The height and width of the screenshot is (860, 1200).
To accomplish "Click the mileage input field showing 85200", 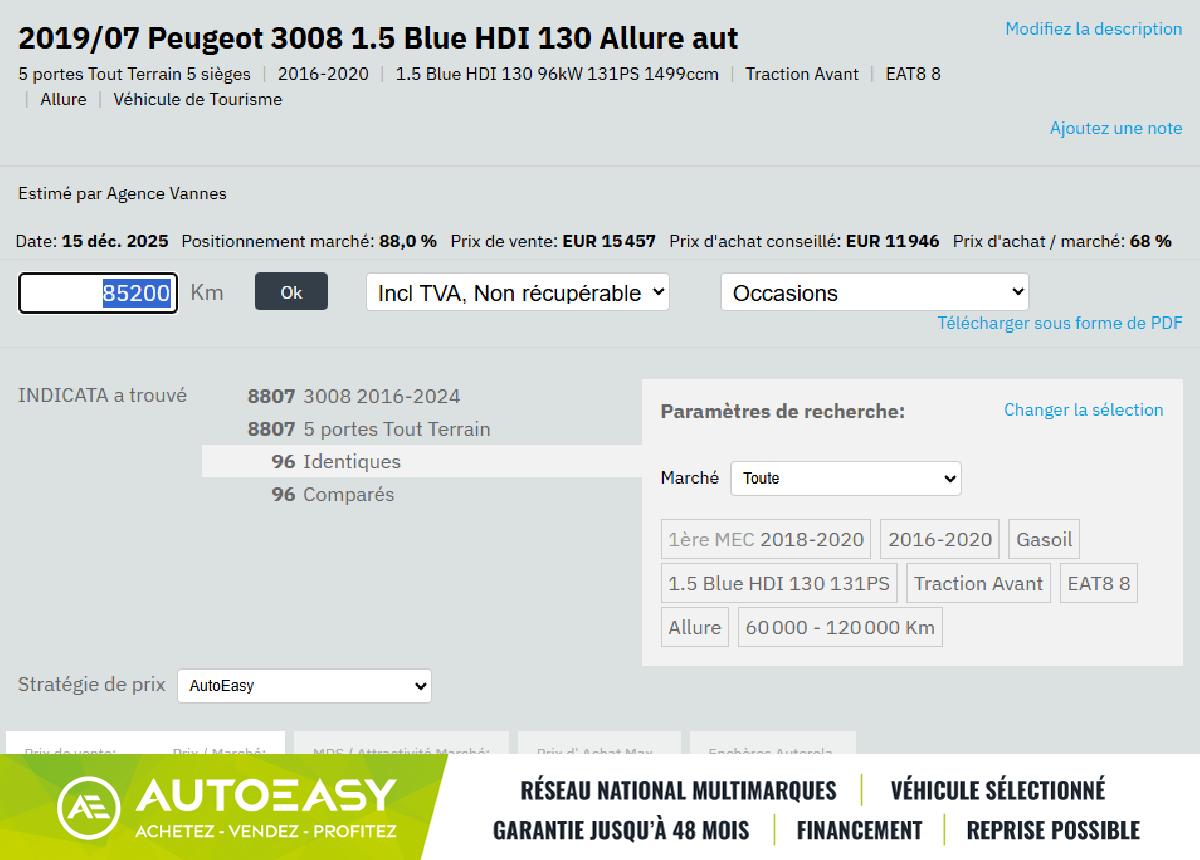I will [98, 293].
